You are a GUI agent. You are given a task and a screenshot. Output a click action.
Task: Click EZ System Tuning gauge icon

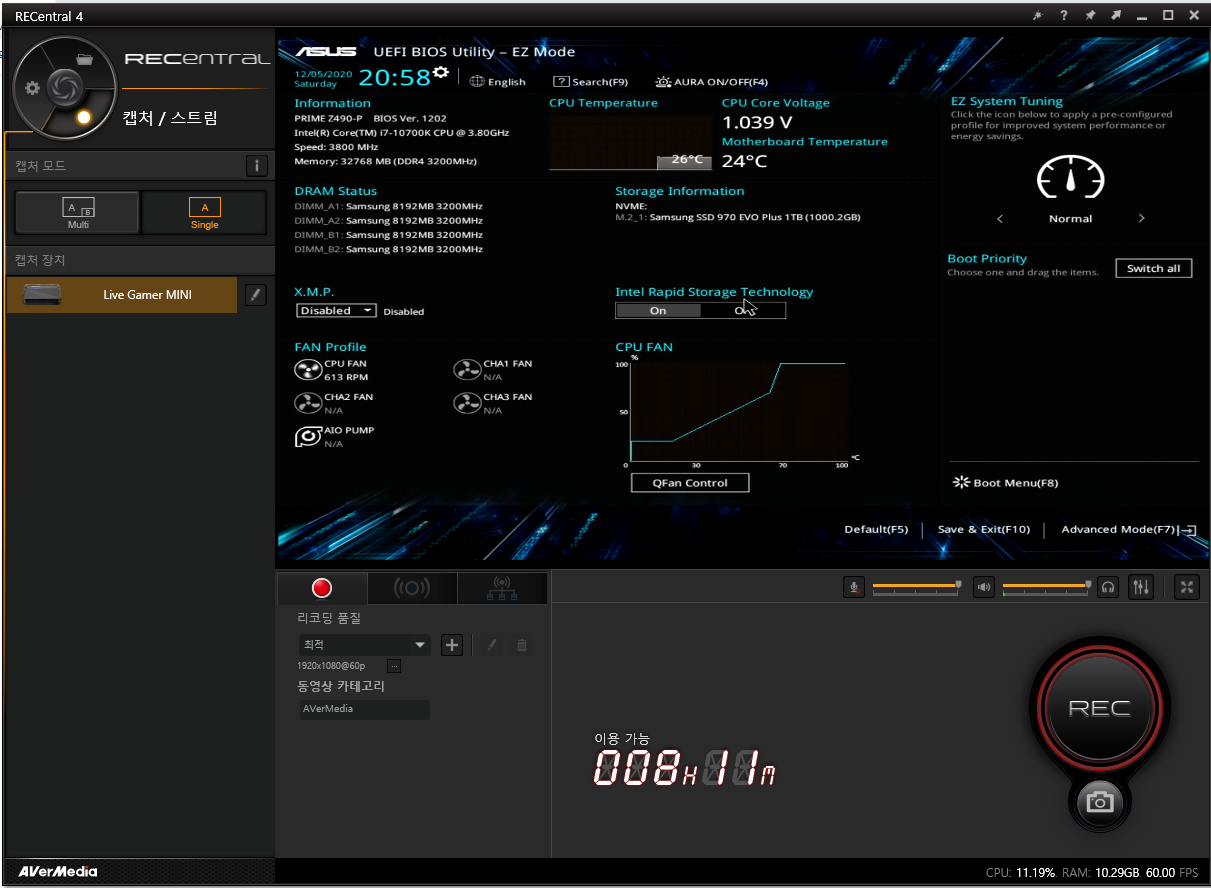coord(1070,178)
